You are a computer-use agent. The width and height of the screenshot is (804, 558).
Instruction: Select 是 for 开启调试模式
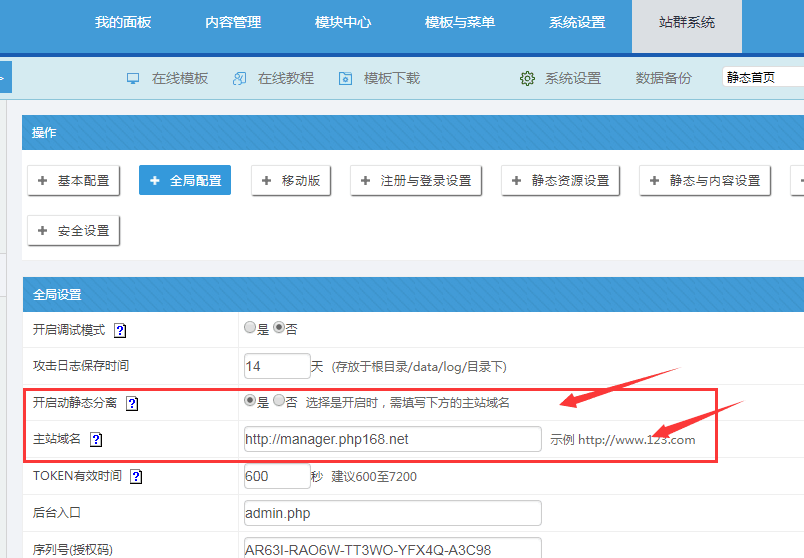pyautogui.click(x=250, y=328)
